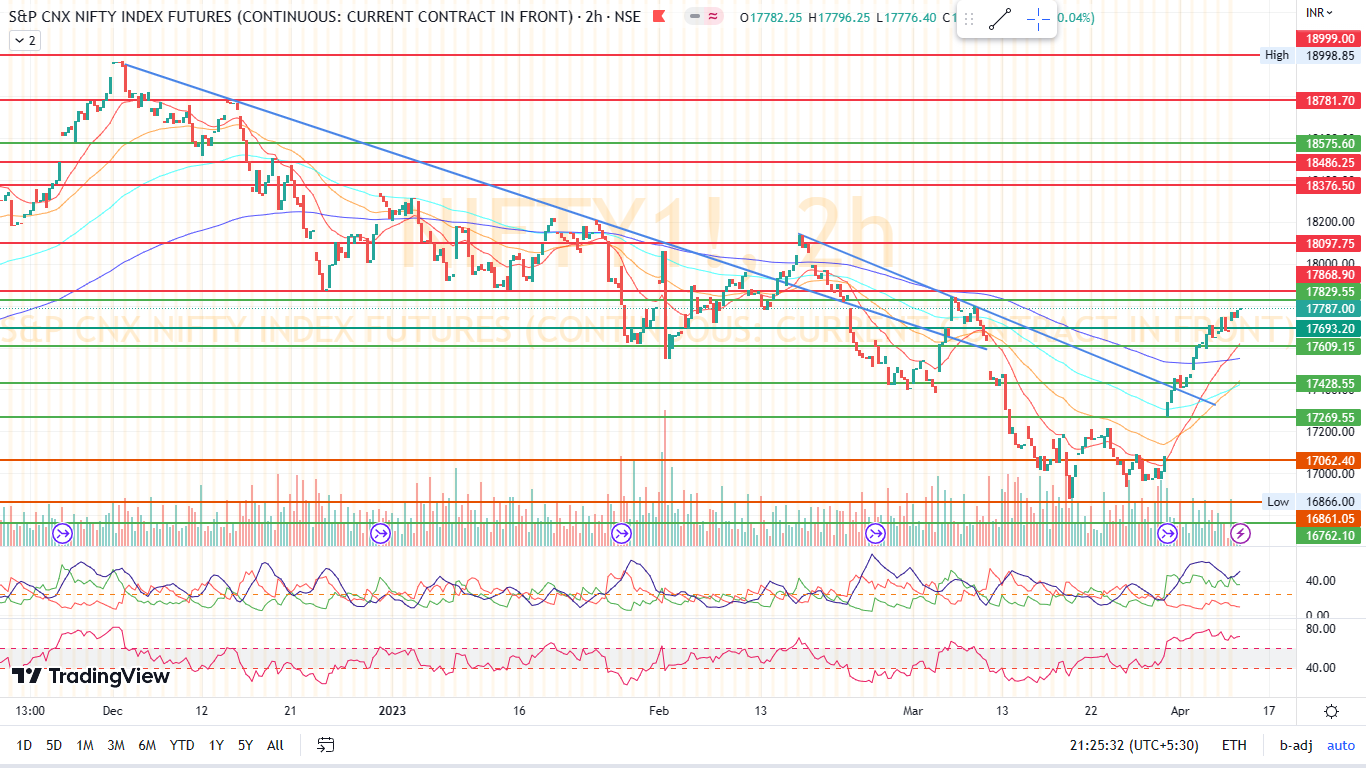Select the All date range
Viewport: 1366px width, 768px height.
click(x=276, y=745)
